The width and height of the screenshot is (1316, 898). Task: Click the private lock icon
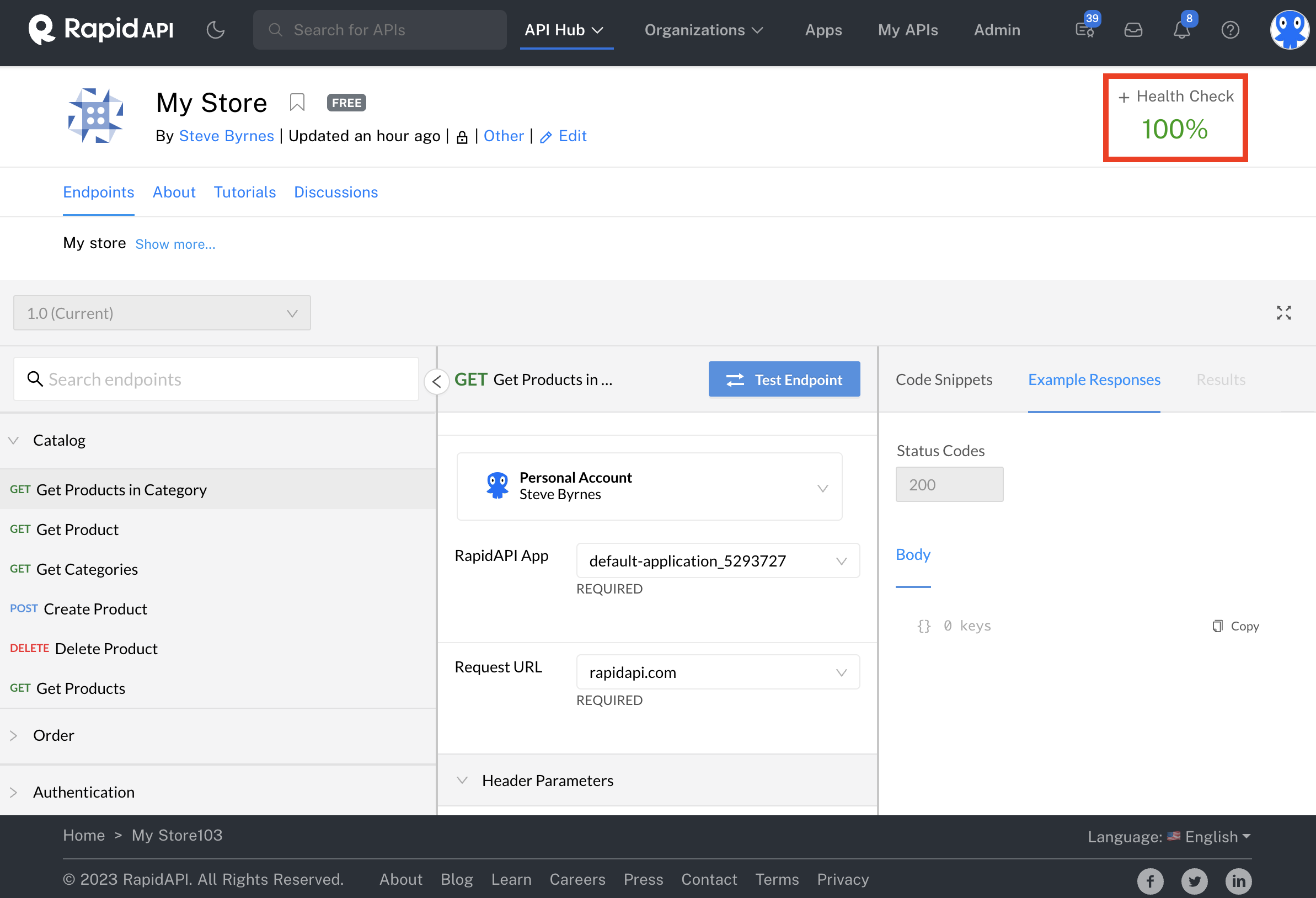tap(462, 137)
